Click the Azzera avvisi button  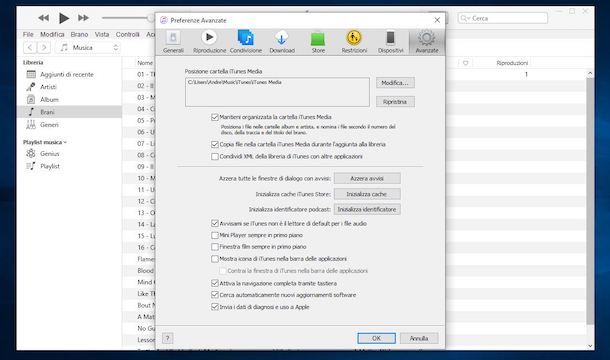pyautogui.click(x=367, y=178)
